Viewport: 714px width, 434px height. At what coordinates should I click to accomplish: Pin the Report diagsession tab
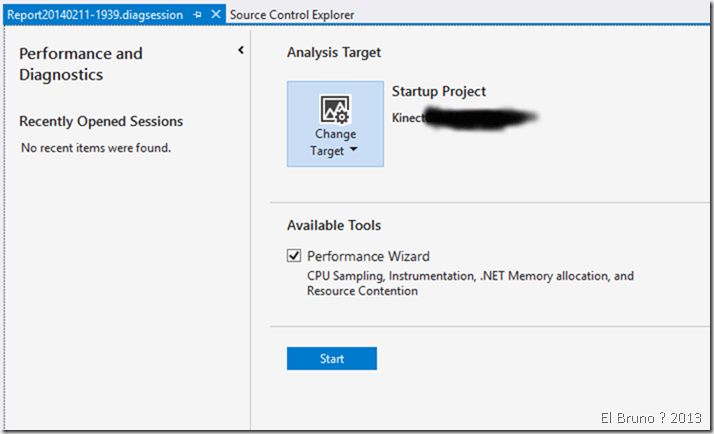pos(198,15)
